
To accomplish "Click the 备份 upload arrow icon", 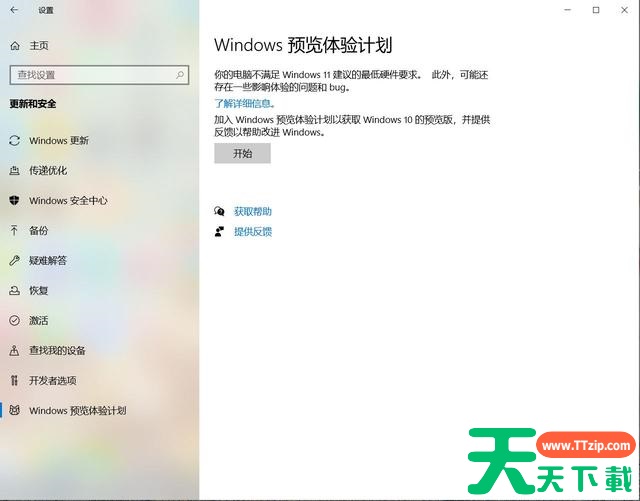I will coord(14,230).
